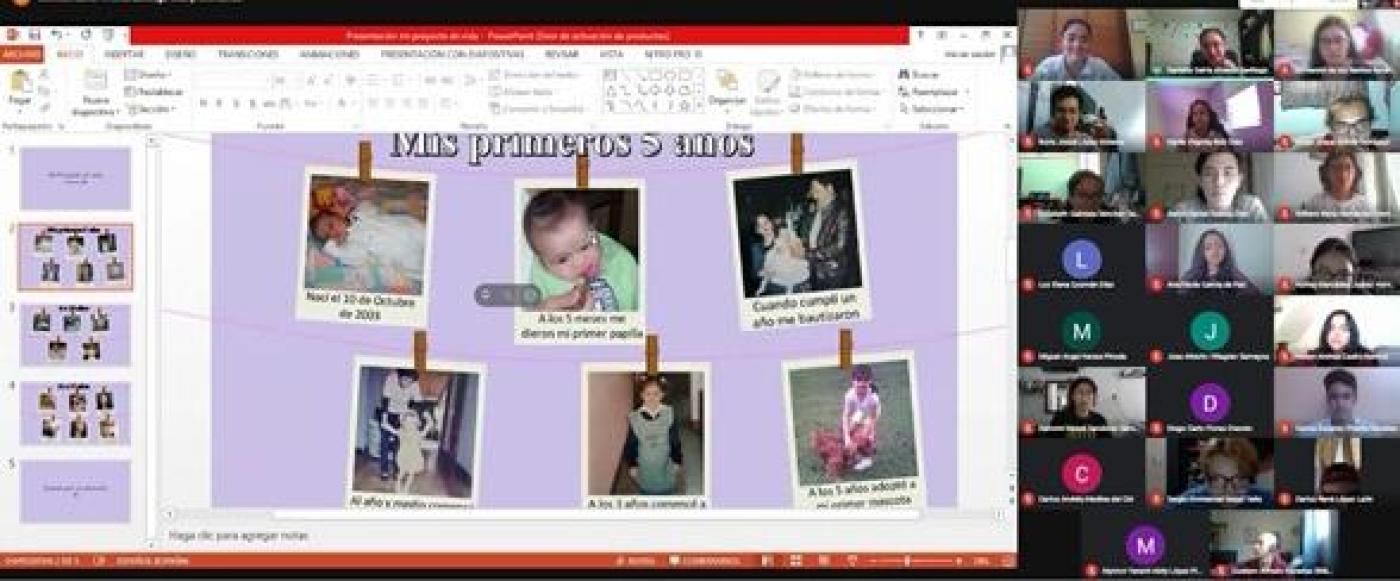Image resolution: width=1400 pixels, height=581 pixels.
Task: Open the ARCHIVO tab
Action: tap(21, 54)
